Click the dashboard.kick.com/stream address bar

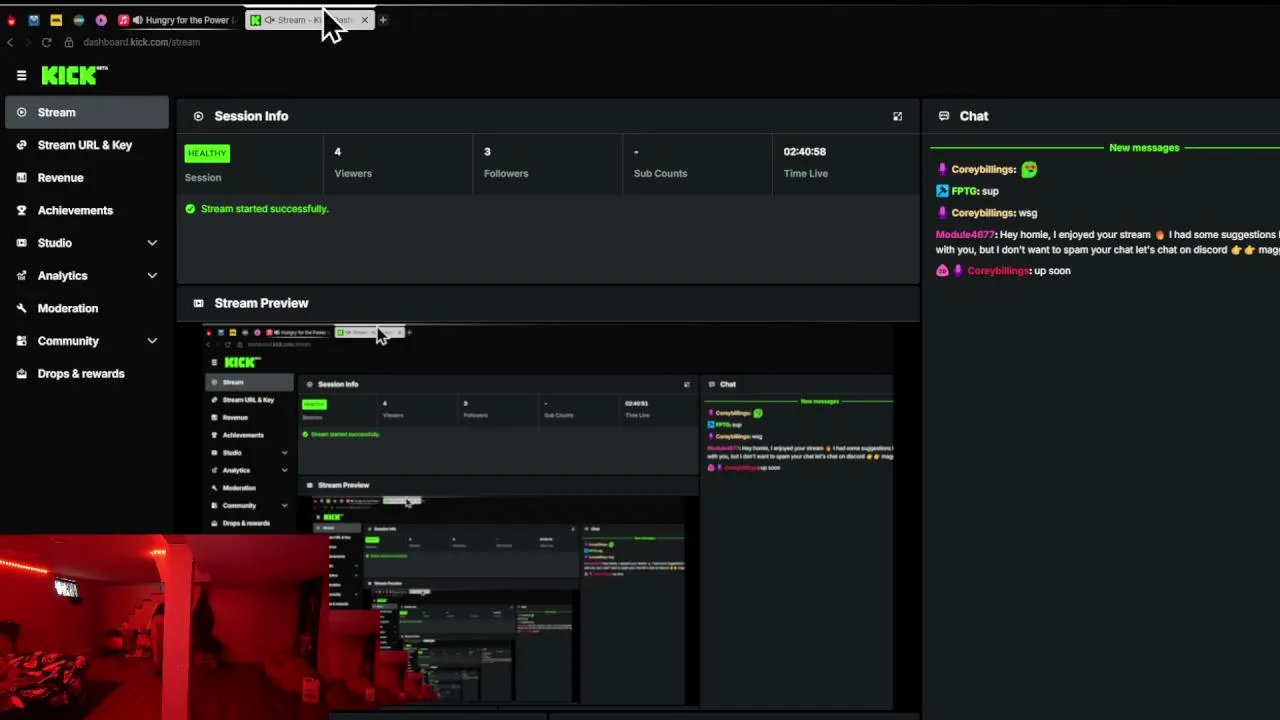(141, 42)
